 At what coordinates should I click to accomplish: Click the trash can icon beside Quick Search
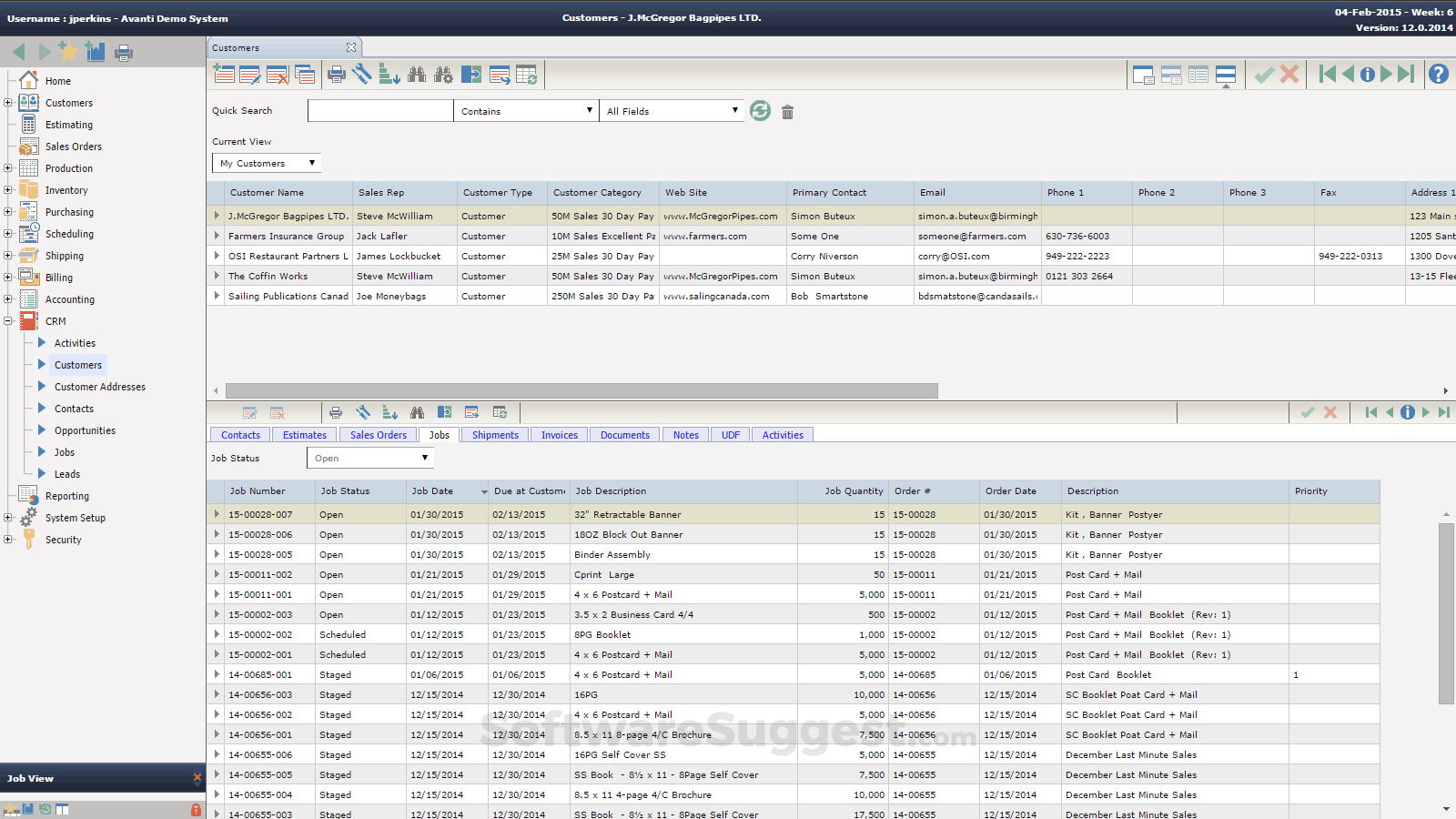787,112
